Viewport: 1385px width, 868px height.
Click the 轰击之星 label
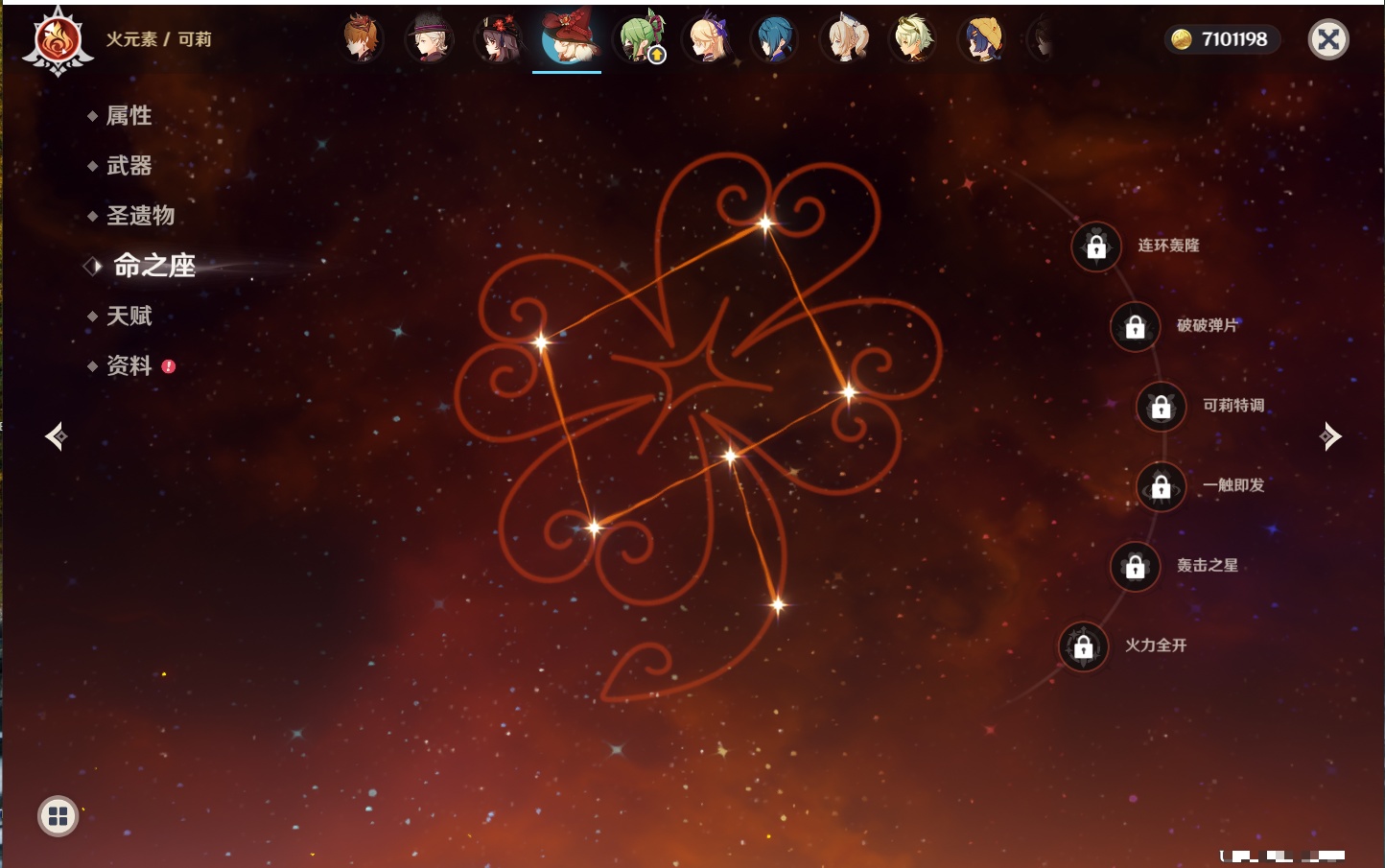tap(1208, 565)
